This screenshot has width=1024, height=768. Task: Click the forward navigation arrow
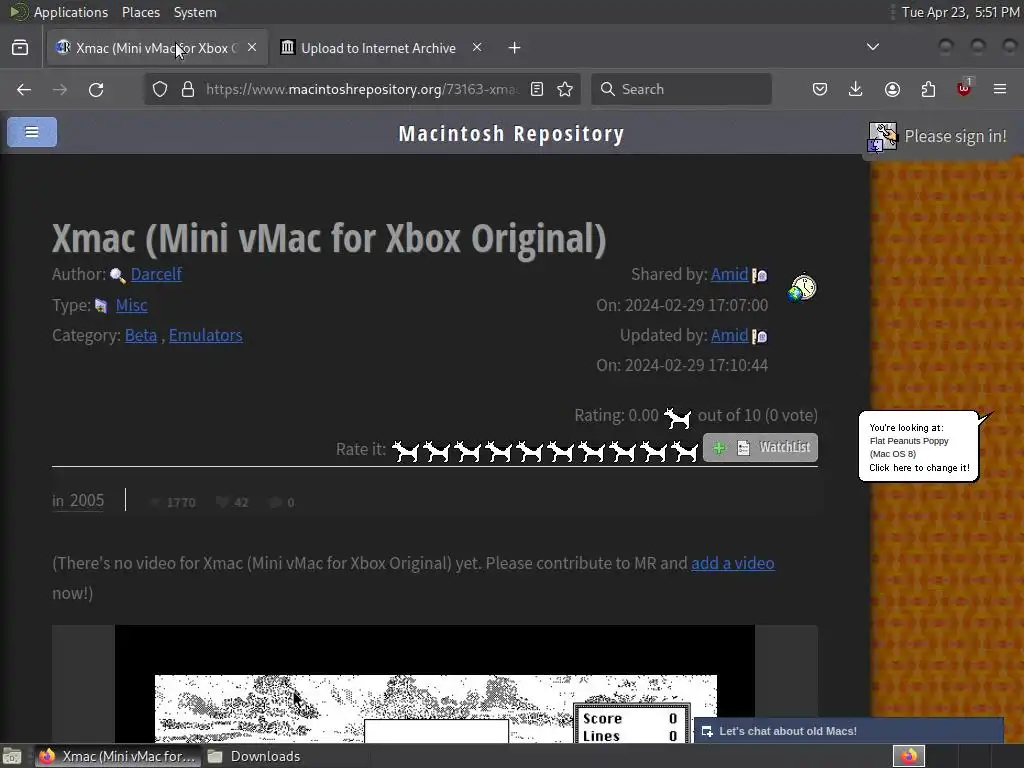pos(60,89)
